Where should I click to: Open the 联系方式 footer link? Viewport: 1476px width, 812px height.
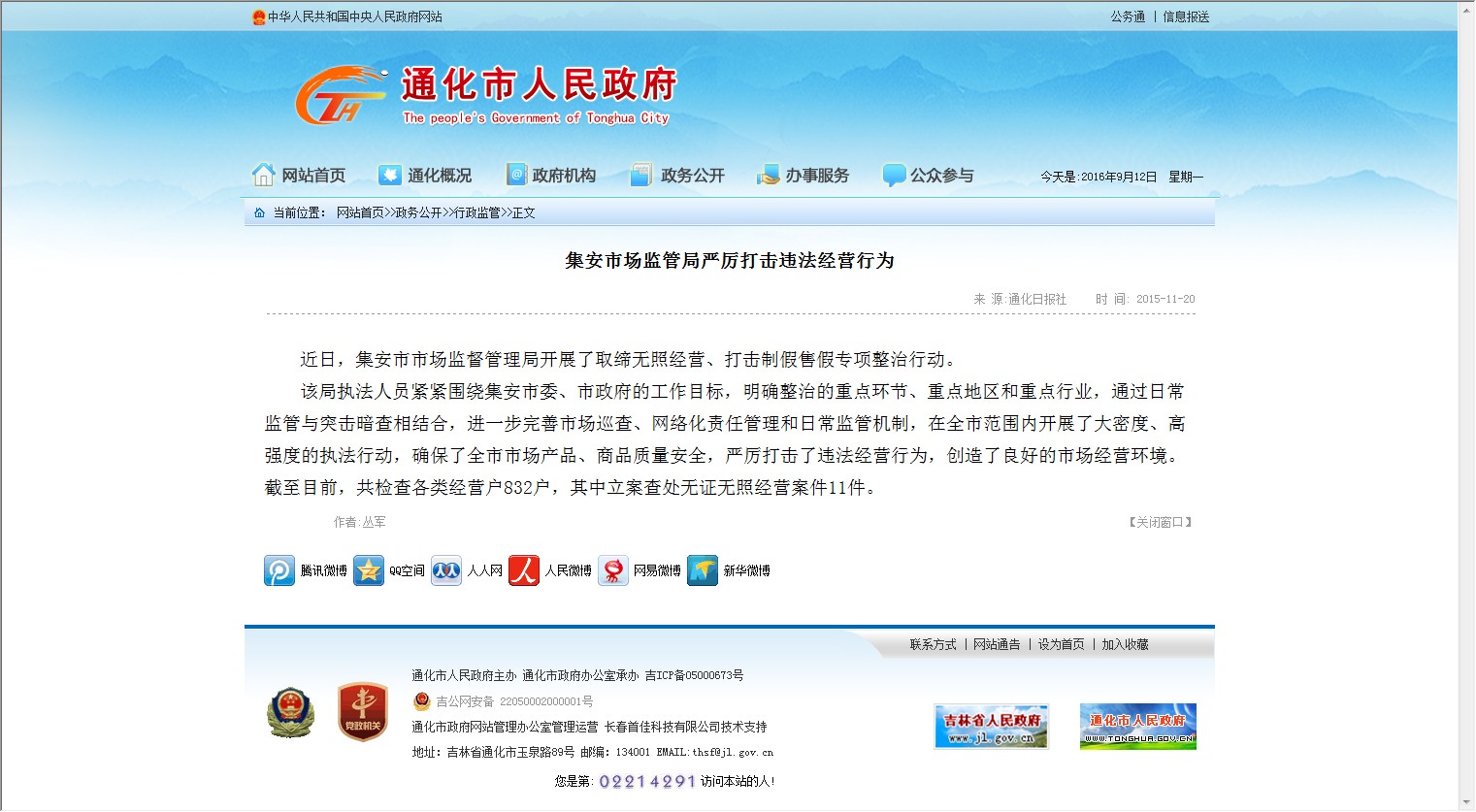point(933,644)
